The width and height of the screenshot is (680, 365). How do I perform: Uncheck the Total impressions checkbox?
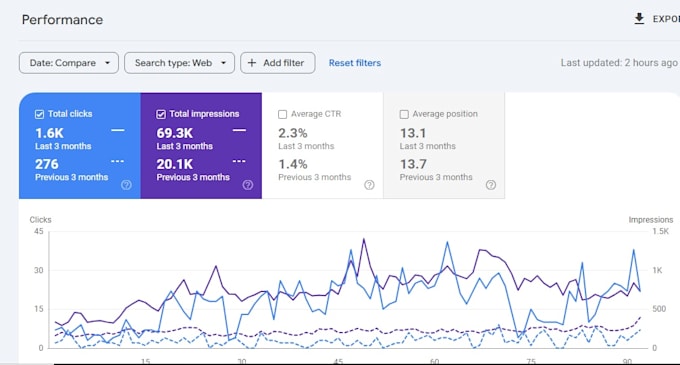tap(161, 114)
